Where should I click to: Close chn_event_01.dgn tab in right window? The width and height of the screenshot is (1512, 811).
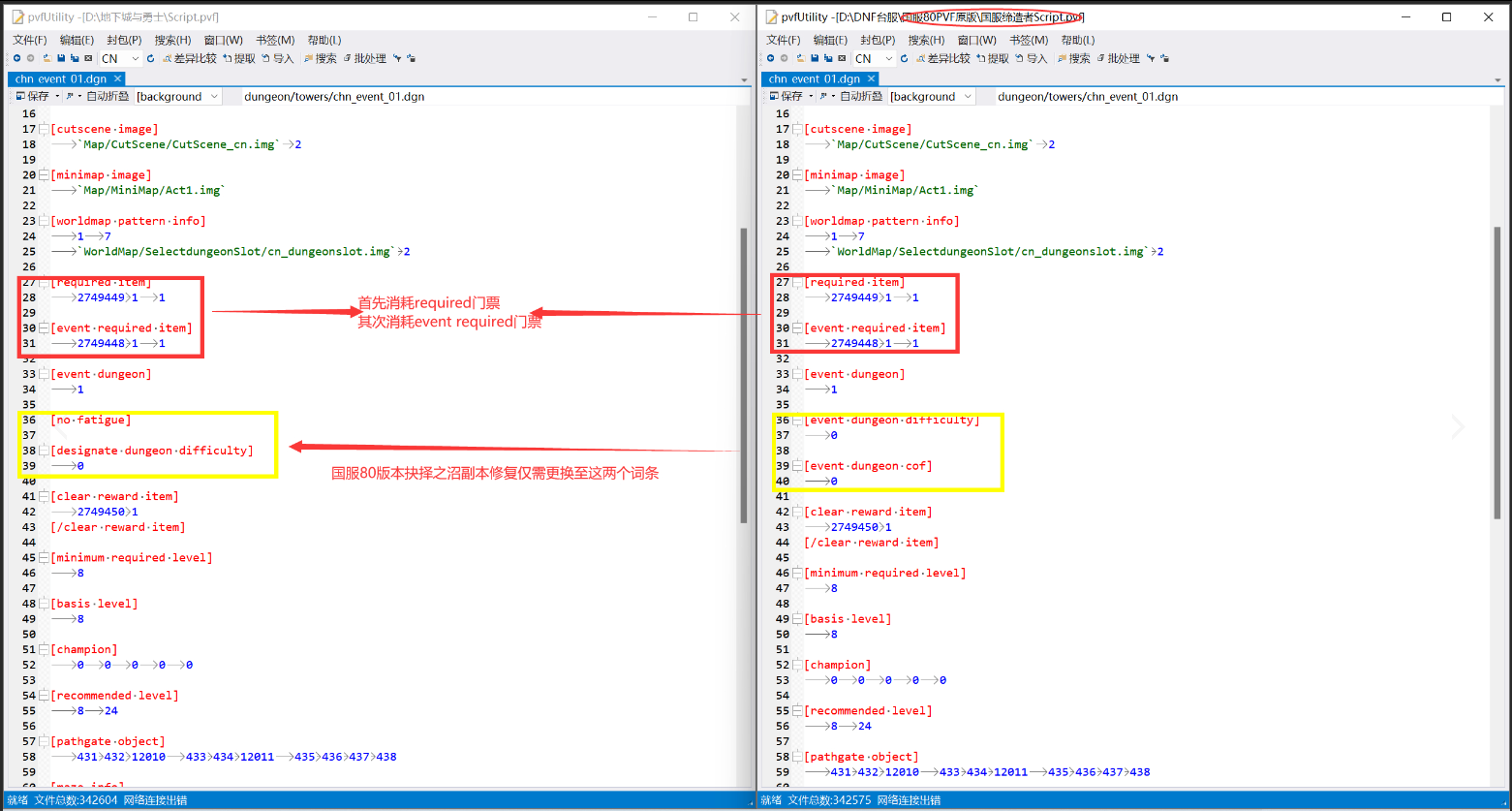[x=871, y=78]
